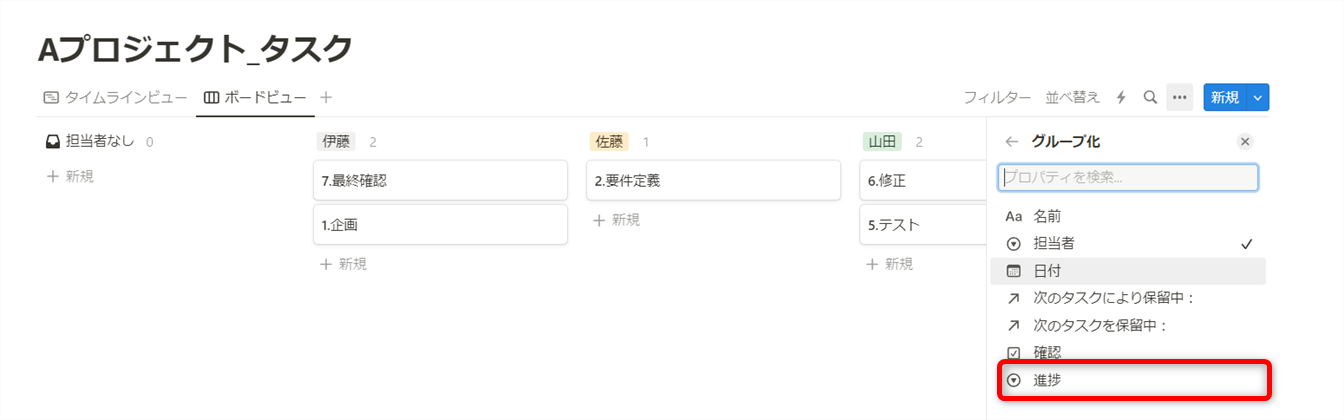Open the フィルター option
Image resolution: width=1344 pixels, height=420 pixels.
coord(997,97)
